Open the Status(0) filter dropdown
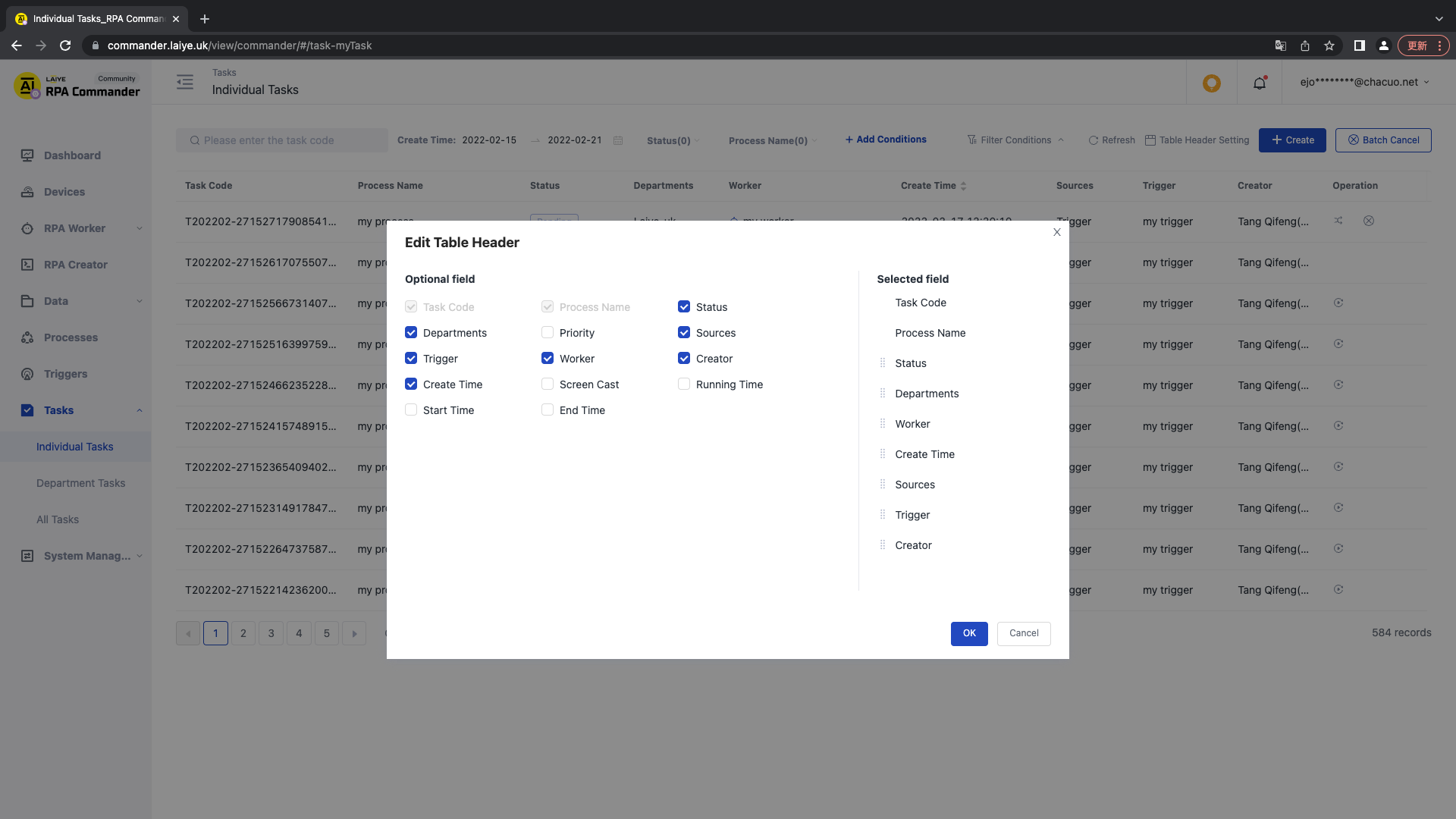The image size is (1456, 819). click(673, 140)
